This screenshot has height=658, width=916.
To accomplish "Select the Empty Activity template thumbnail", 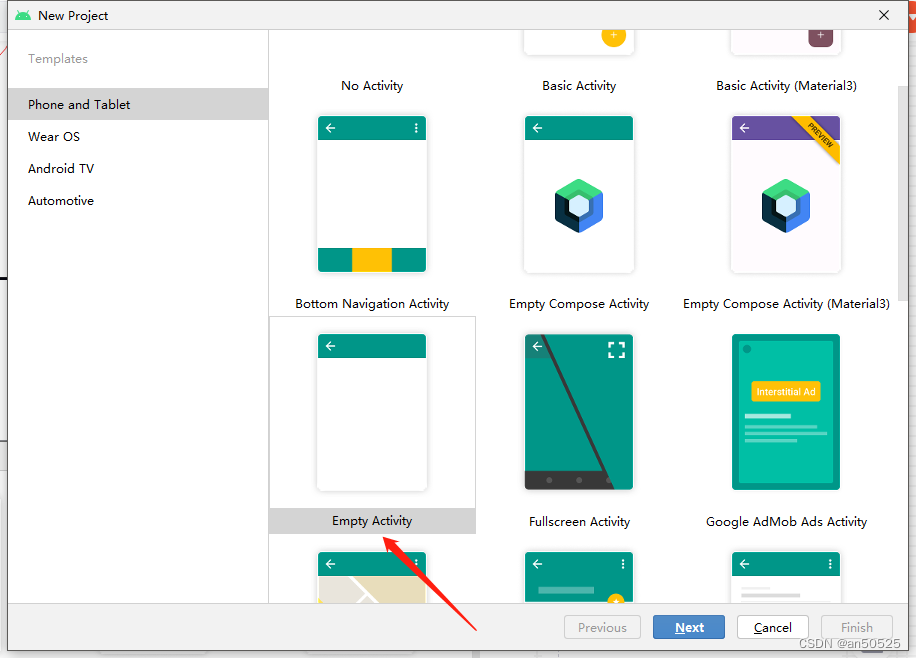I will point(372,412).
